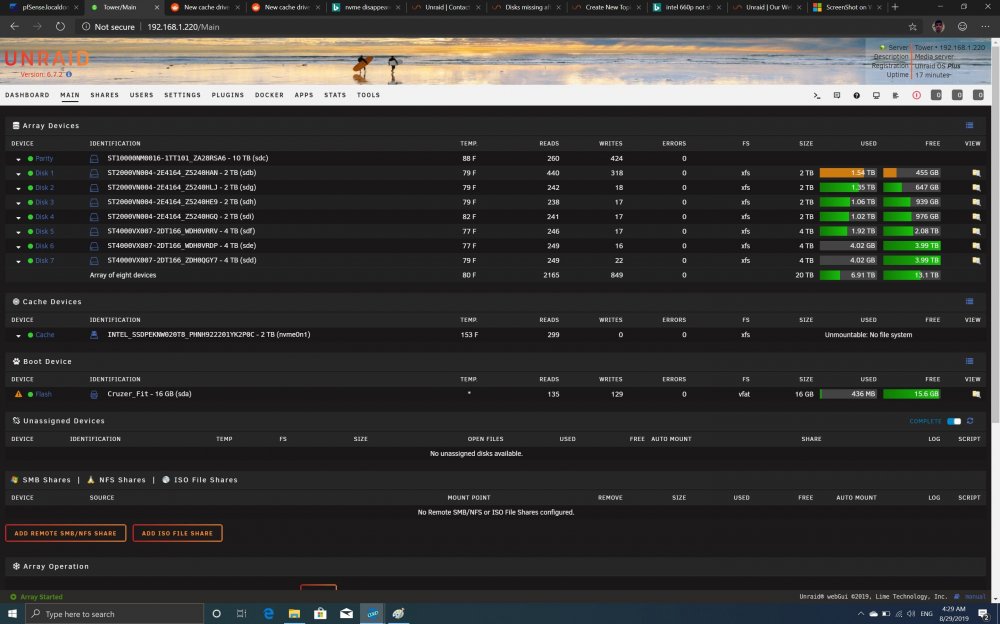
Task: Open the Disk 2 device link
Action: 45,188
